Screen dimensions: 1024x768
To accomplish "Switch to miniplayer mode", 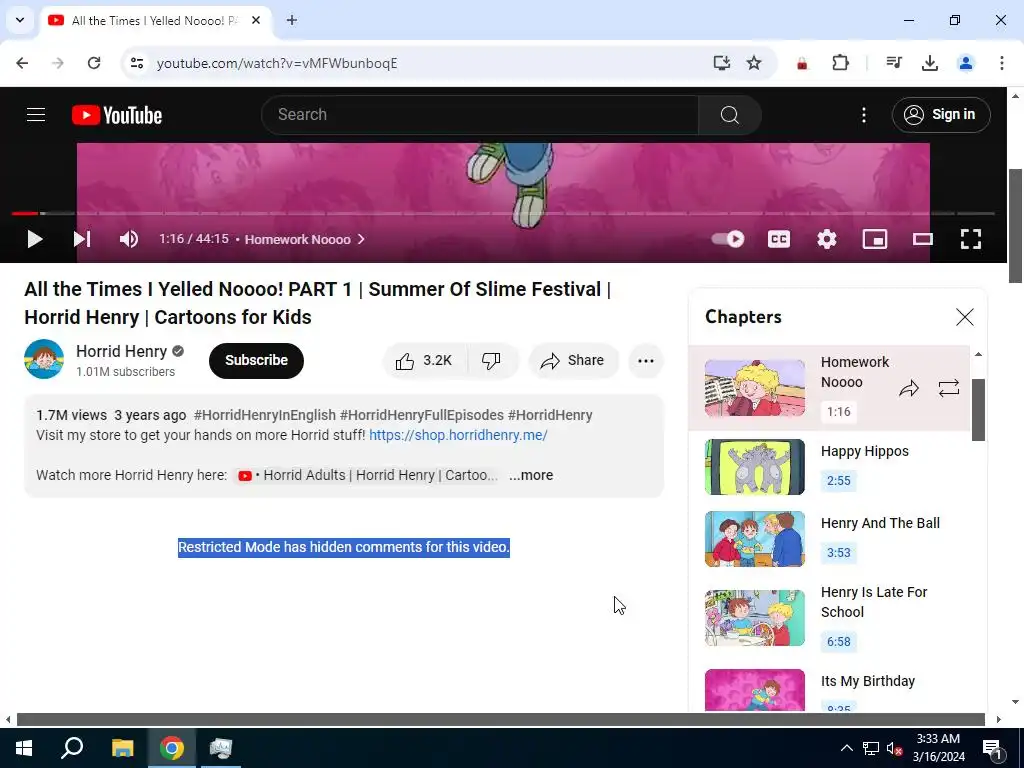I will coord(874,239).
